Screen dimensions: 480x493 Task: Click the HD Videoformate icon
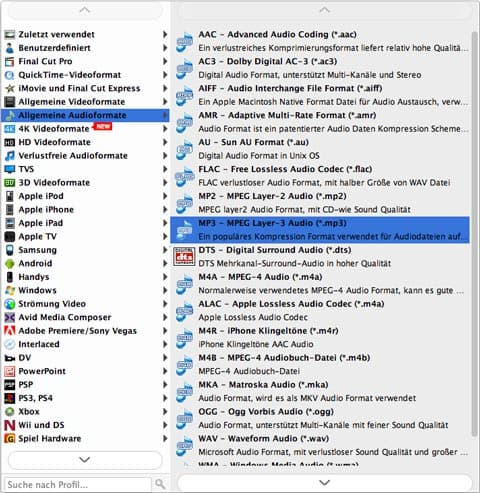[10, 142]
